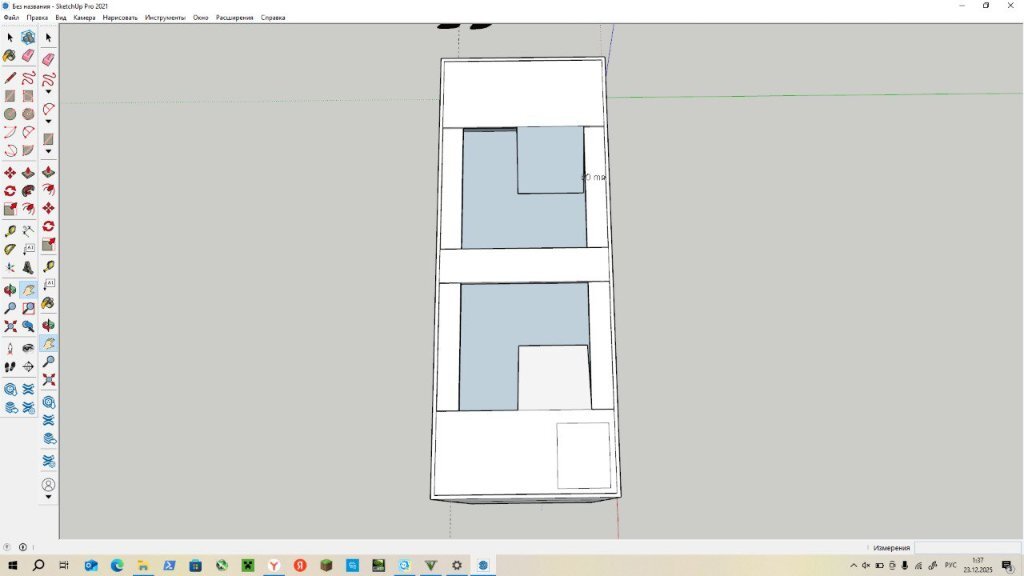Select the Circle drawing tool

10,114
